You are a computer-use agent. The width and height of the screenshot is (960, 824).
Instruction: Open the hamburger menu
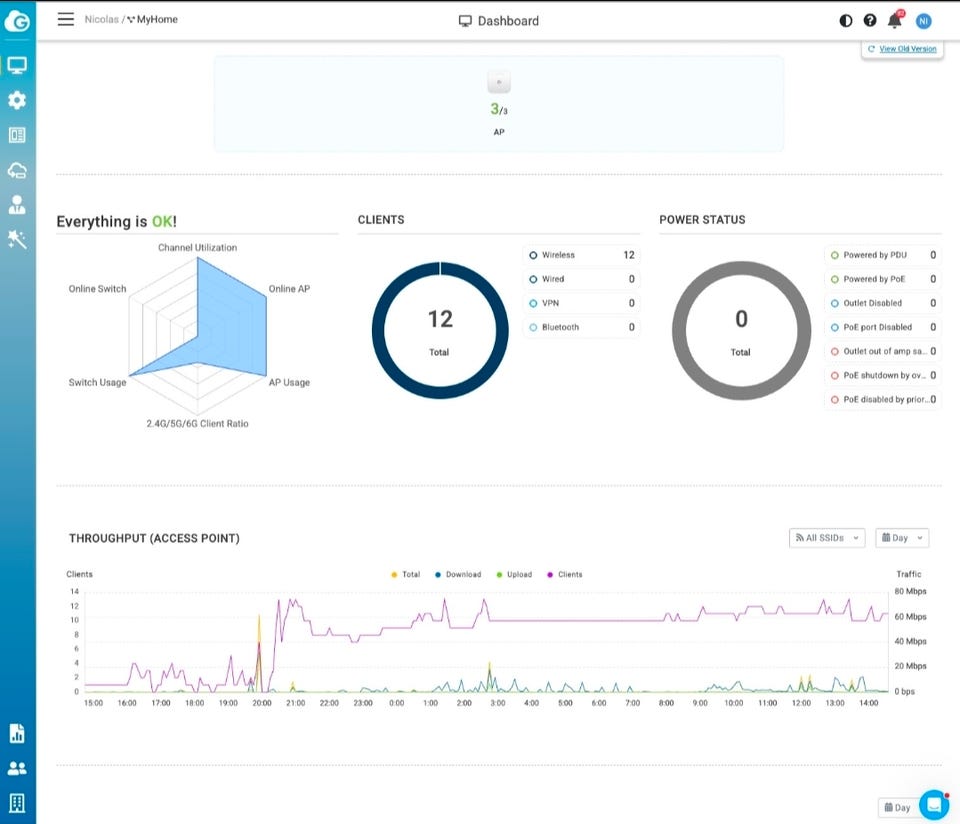(x=66, y=20)
